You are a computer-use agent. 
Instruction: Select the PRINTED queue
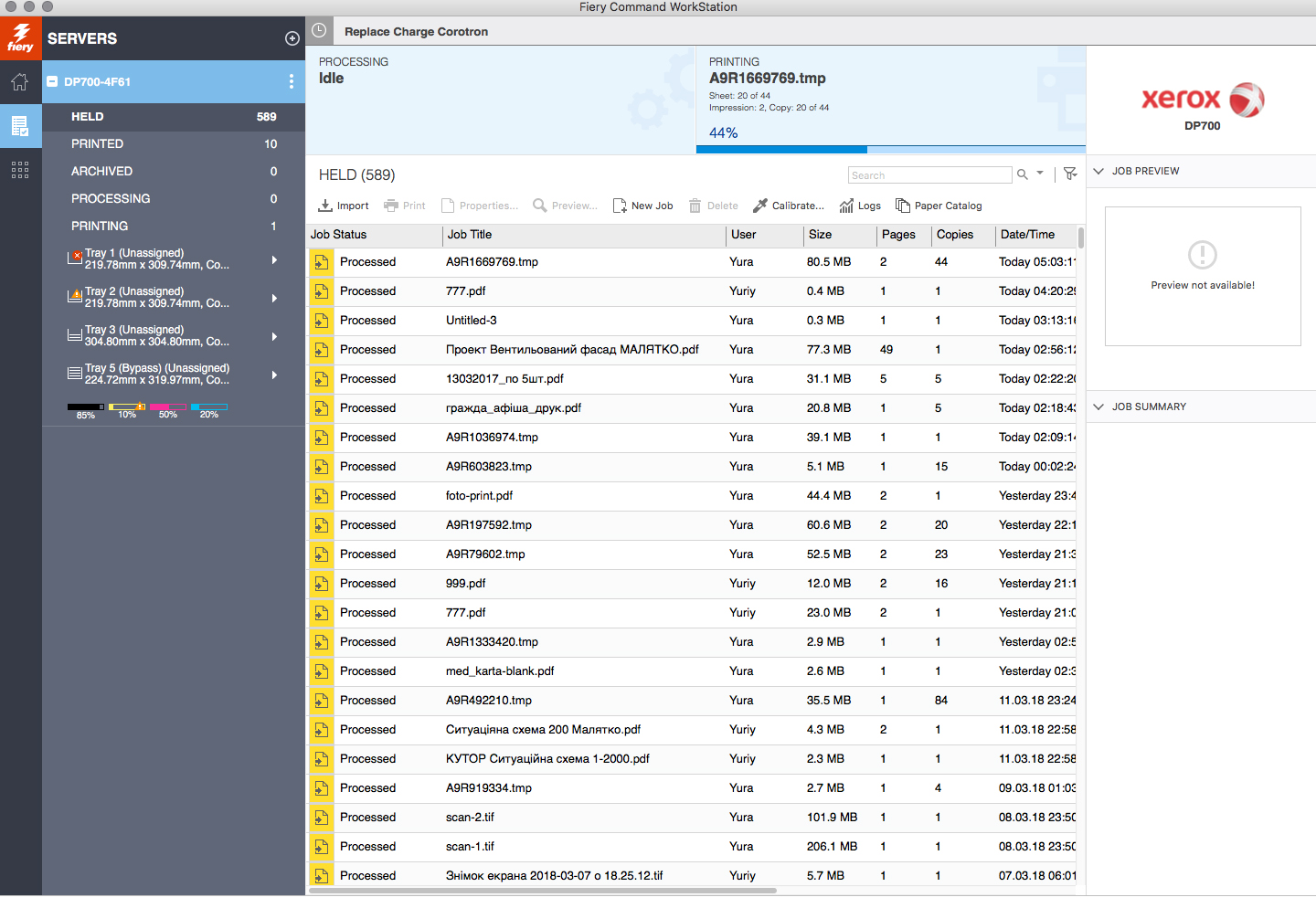98,144
